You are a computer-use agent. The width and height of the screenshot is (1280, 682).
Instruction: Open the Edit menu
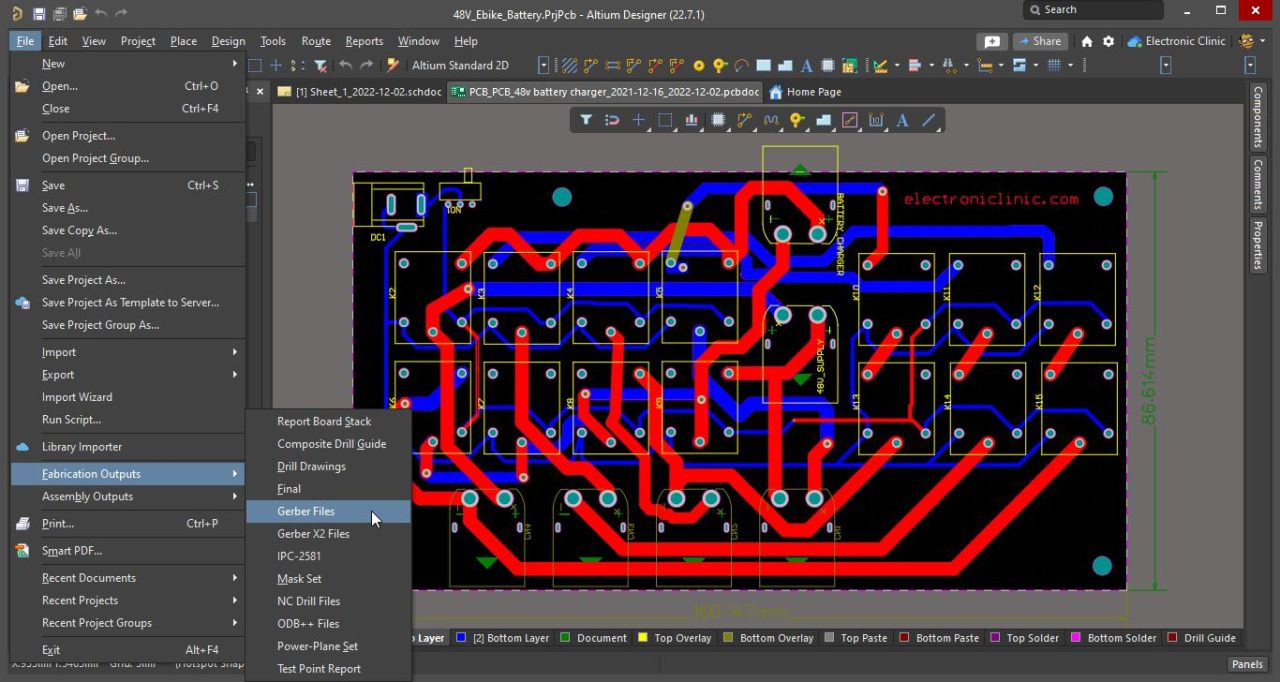(58, 41)
